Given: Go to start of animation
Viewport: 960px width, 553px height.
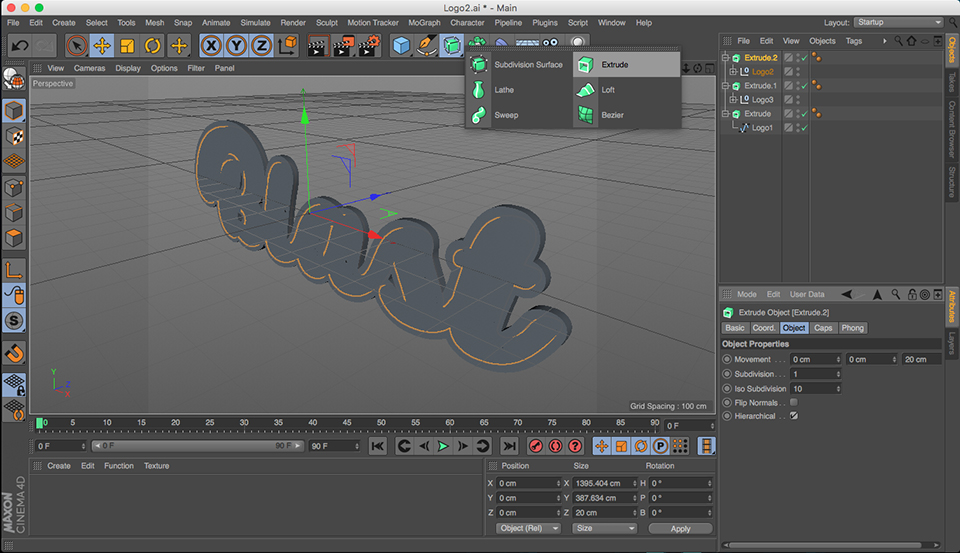Looking at the screenshot, I should click(378, 446).
